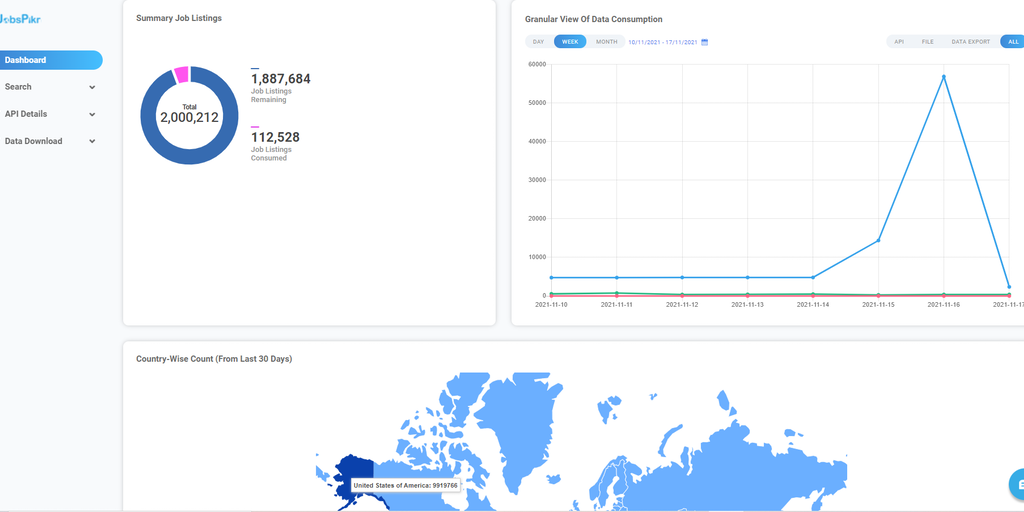
Task: Open the date range calendar icon
Action: click(x=705, y=42)
